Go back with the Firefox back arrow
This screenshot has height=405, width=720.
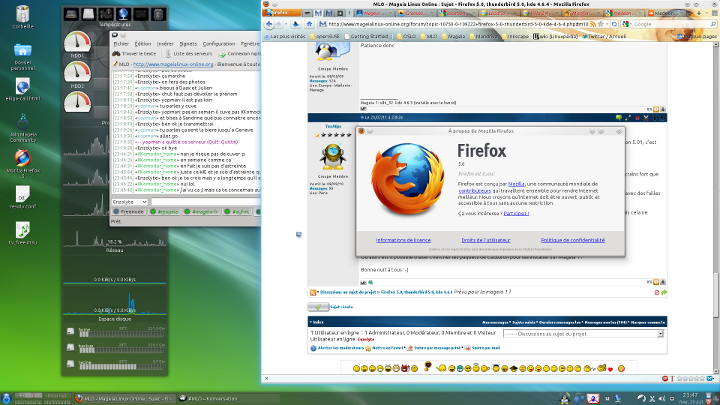point(269,24)
